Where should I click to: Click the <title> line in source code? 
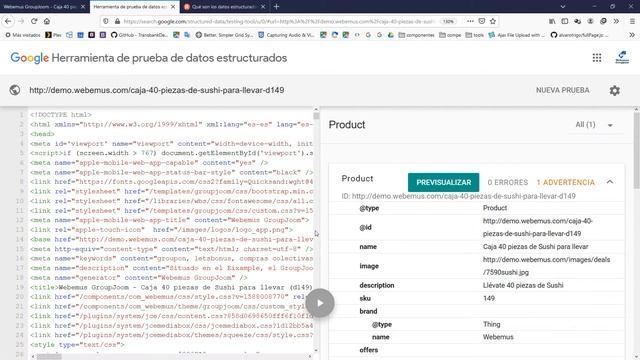(x=171, y=287)
